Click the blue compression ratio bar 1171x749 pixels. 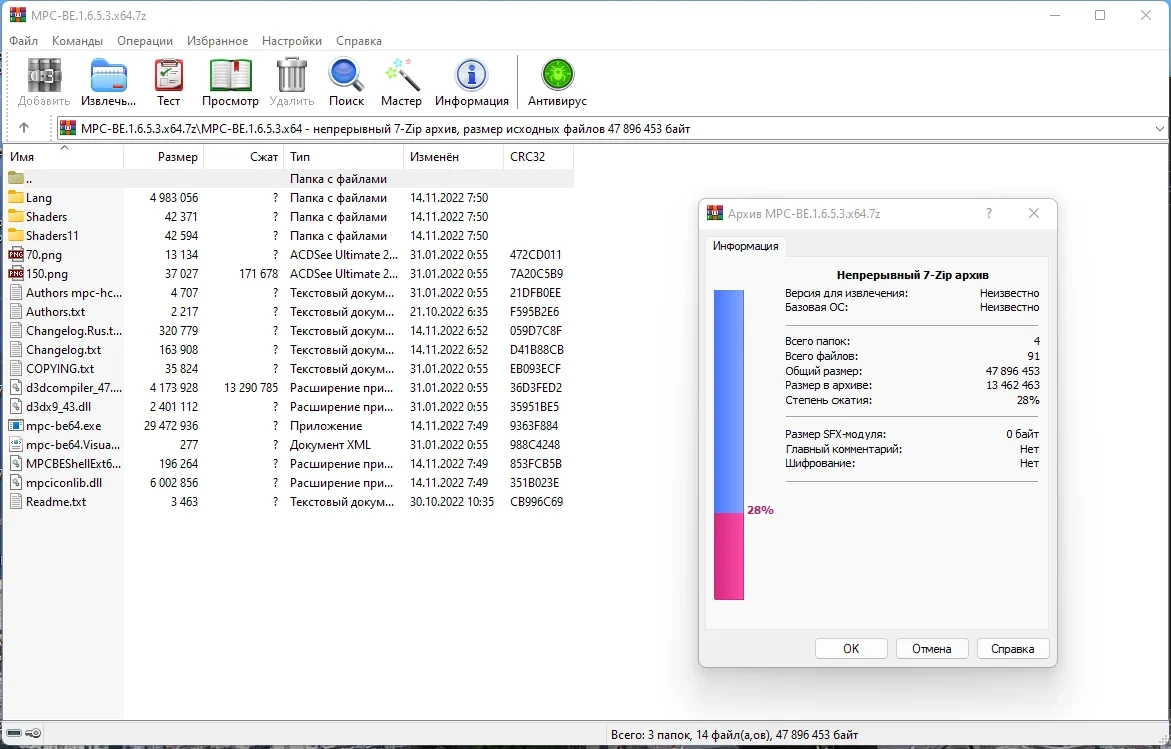click(729, 401)
